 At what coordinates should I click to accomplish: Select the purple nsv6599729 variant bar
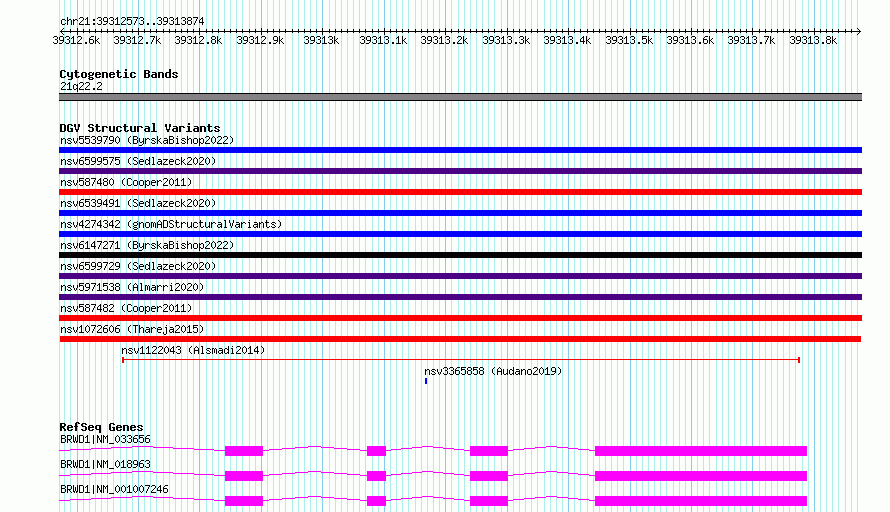460,276
